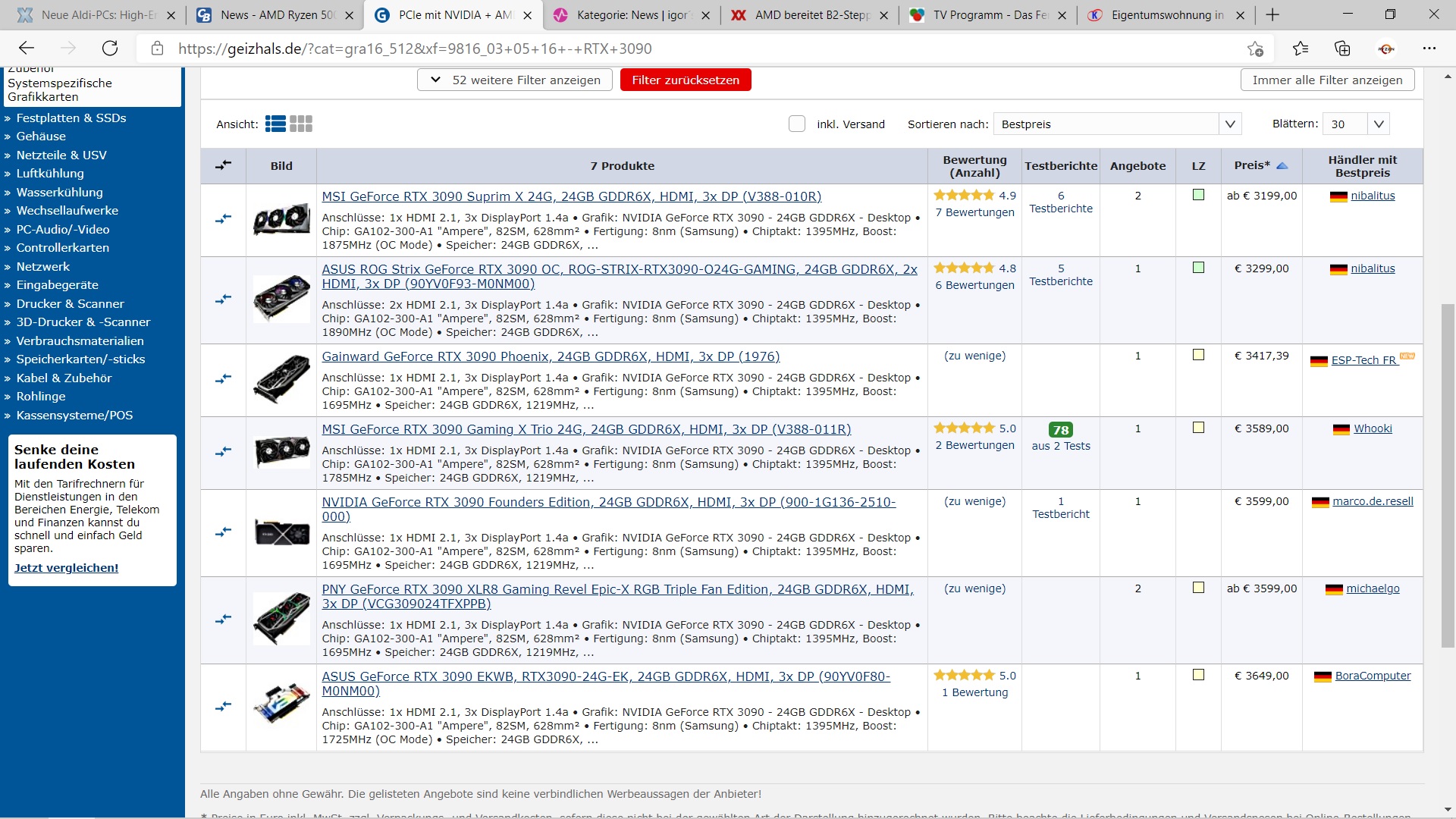The height and width of the screenshot is (819, 1456).
Task: Click header compare arrows icon
Action: pyautogui.click(x=223, y=165)
